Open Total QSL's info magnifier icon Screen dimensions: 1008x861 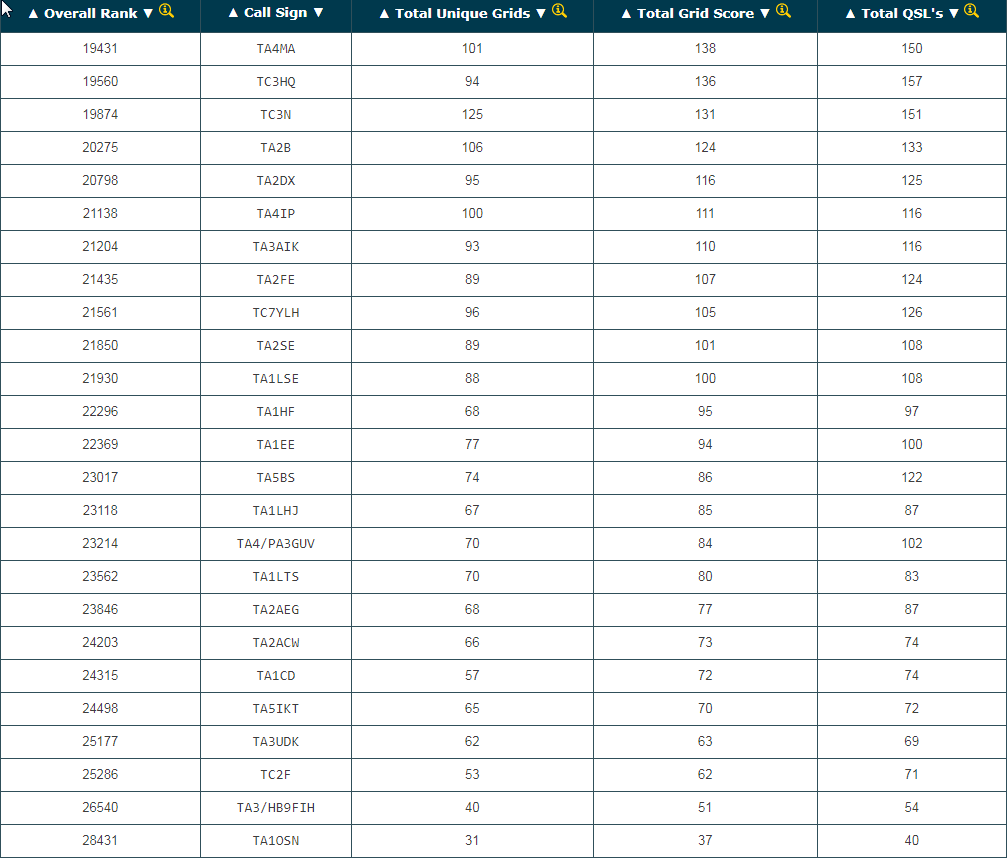tap(971, 11)
